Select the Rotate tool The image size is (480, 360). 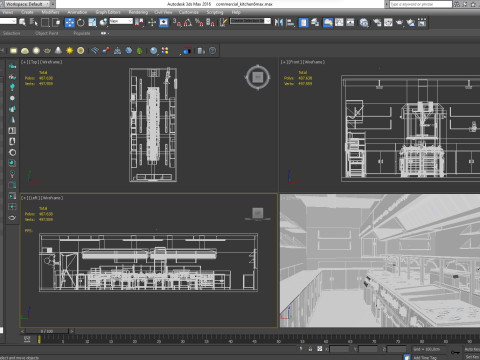(81, 22)
